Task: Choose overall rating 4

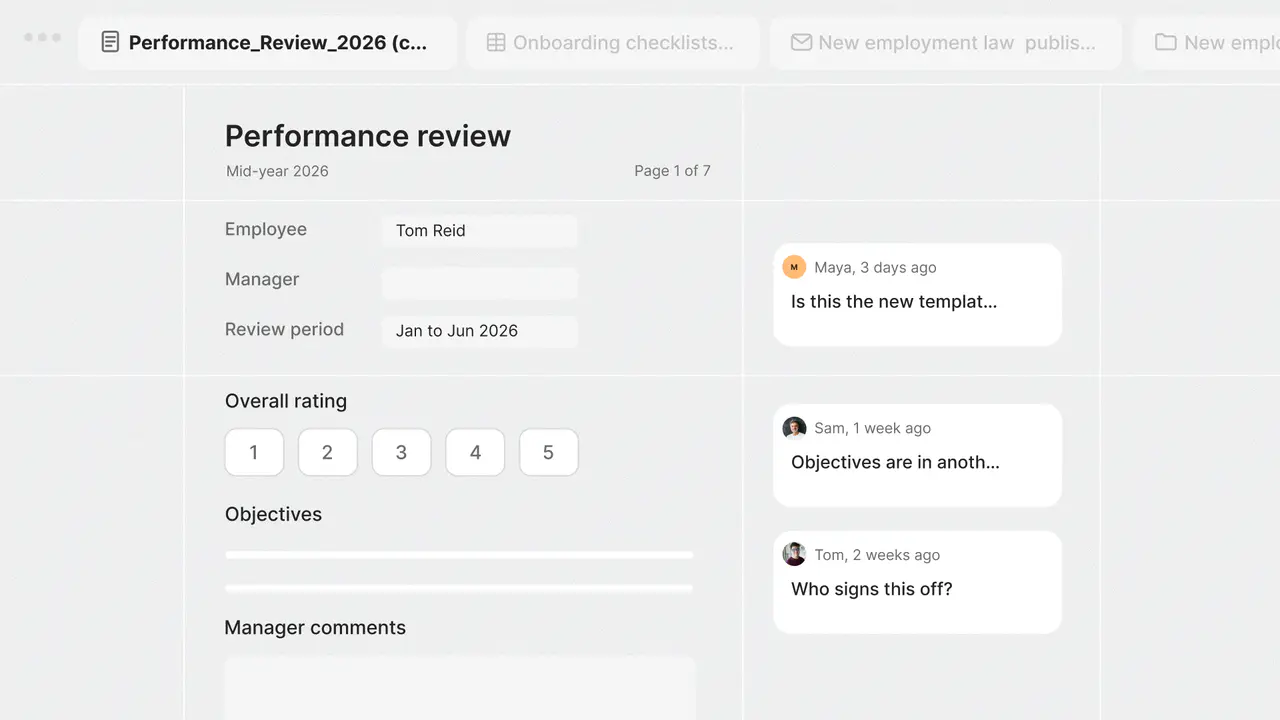Action: (x=475, y=452)
